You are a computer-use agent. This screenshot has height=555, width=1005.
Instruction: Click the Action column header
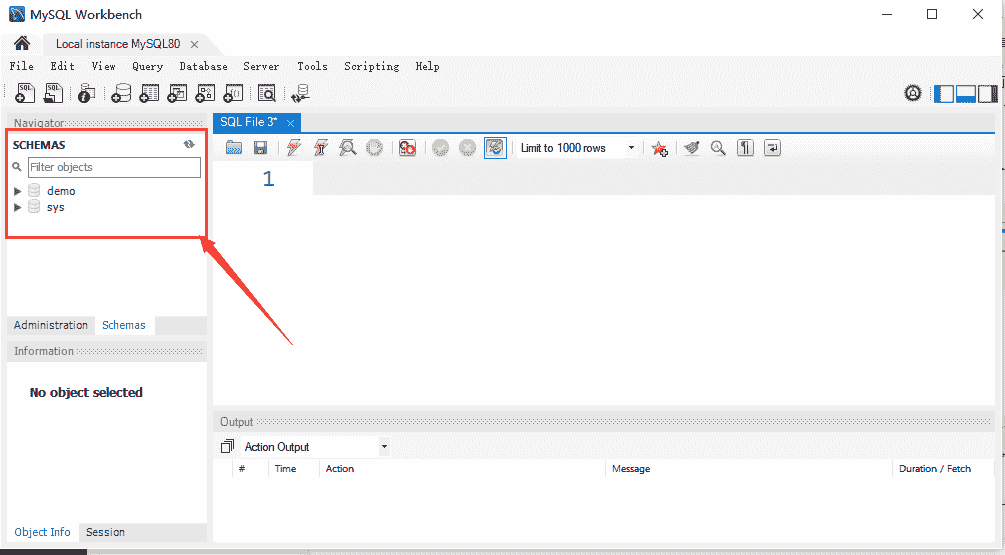pyautogui.click(x=340, y=468)
